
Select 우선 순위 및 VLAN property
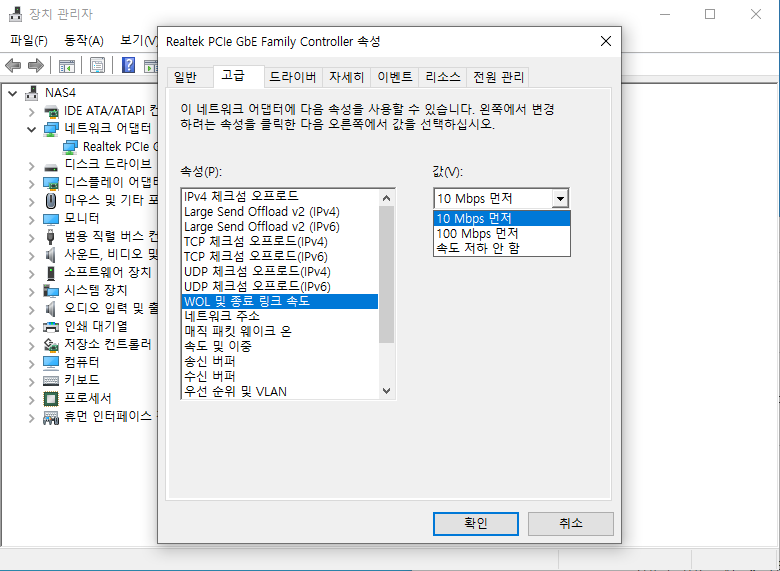pyautogui.click(x=280, y=391)
